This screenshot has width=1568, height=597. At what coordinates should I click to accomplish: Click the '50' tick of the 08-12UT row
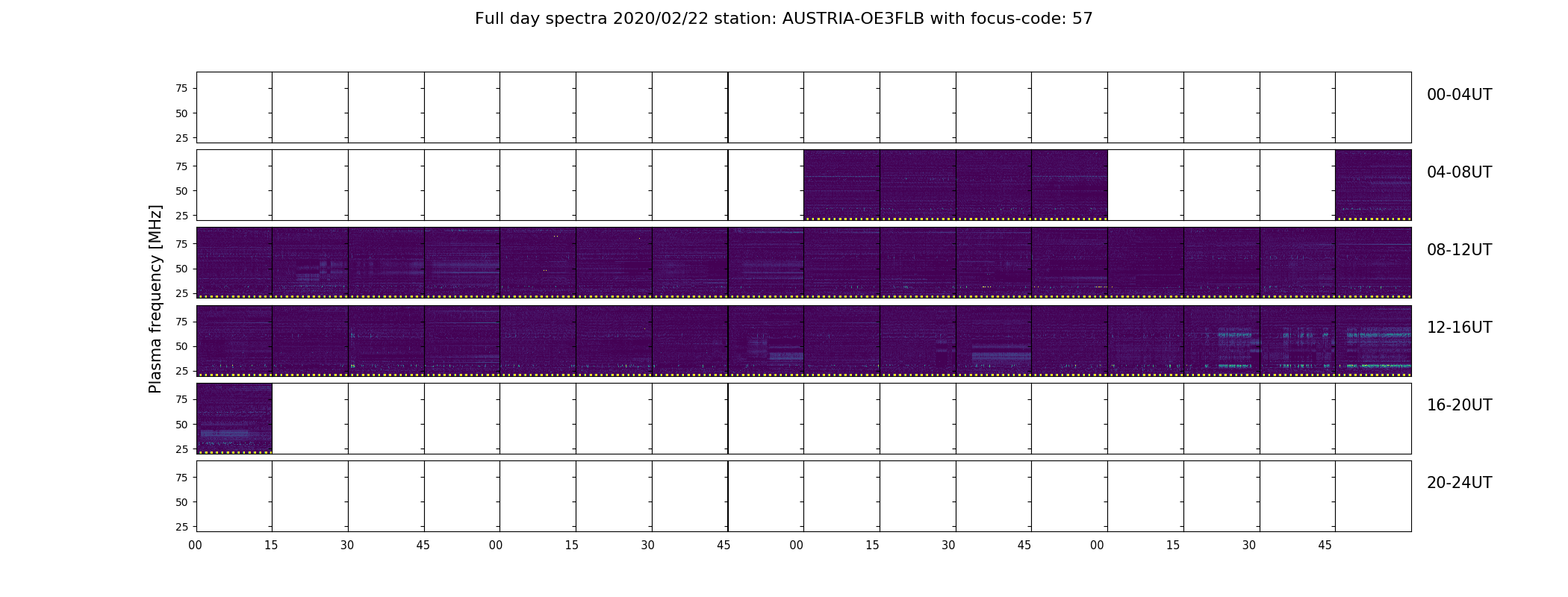[181, 269]
